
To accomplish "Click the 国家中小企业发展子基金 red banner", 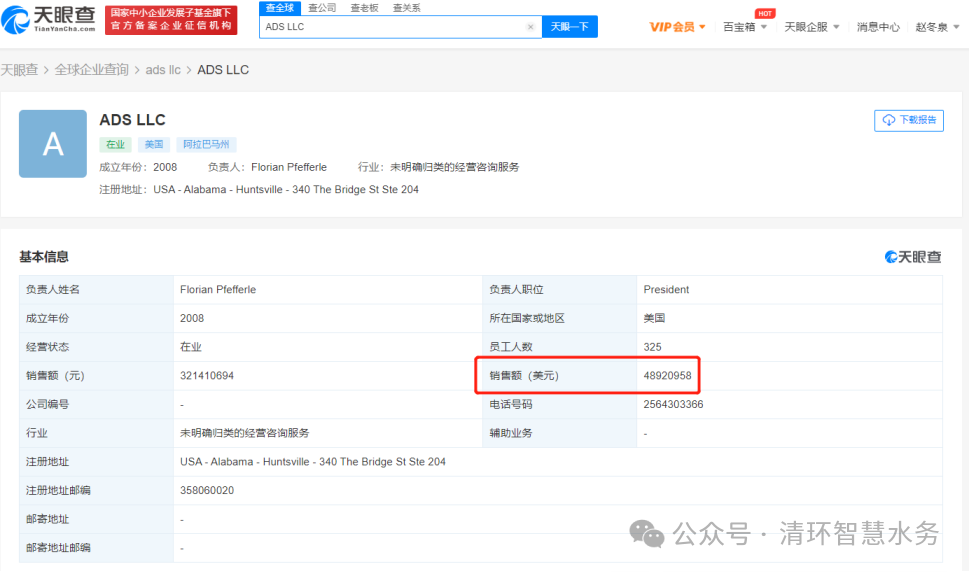I will tap(171, 18).
